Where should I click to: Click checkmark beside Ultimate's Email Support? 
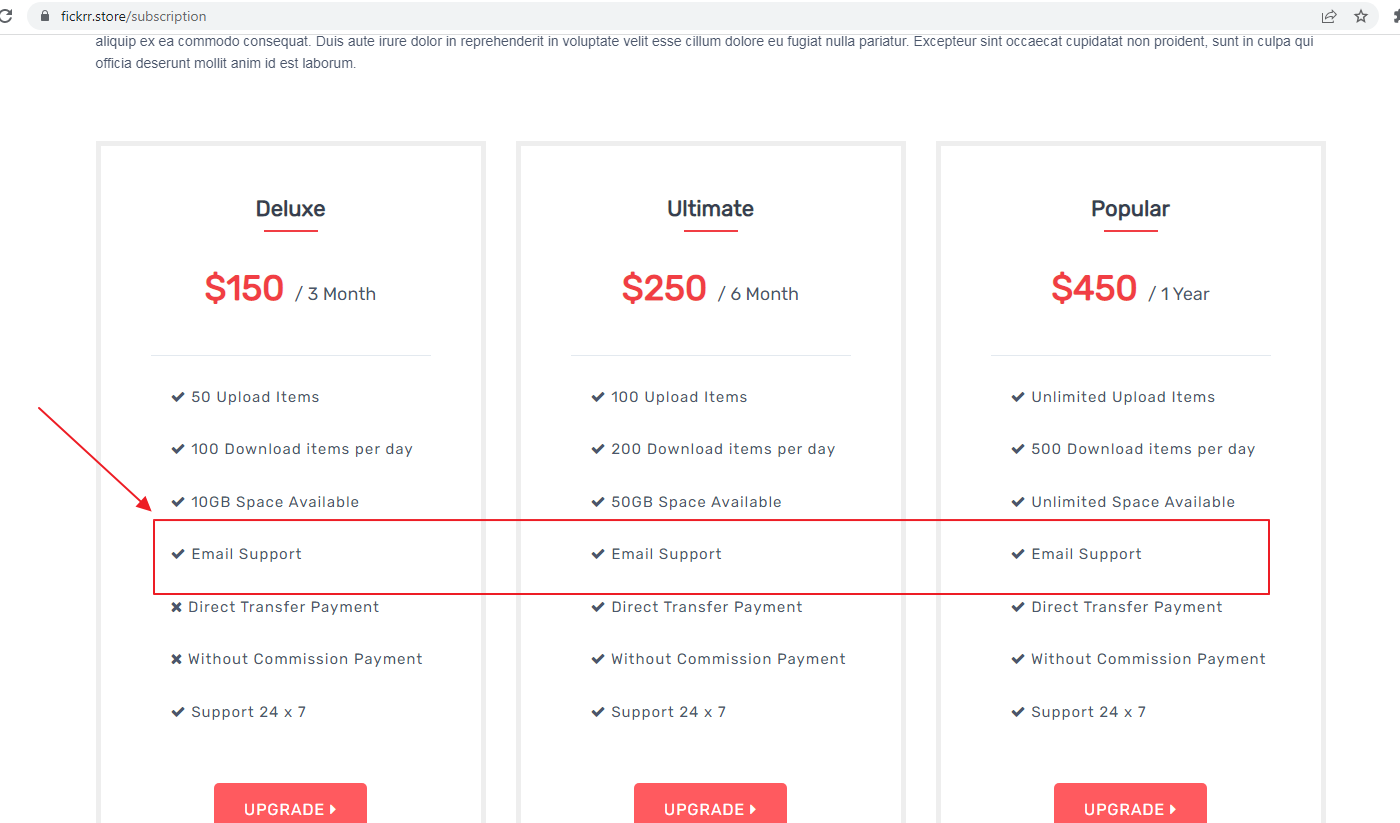point(598,554)
